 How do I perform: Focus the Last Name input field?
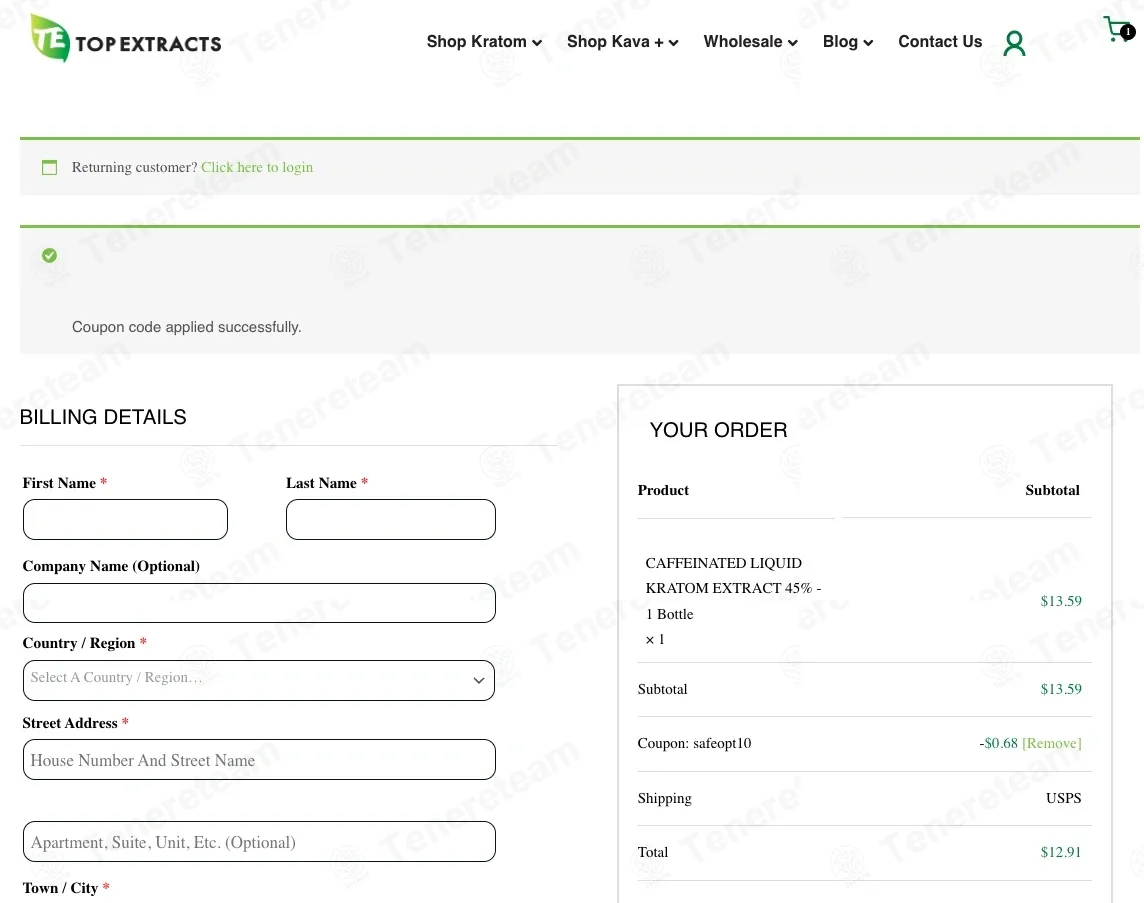coord(390,520)
